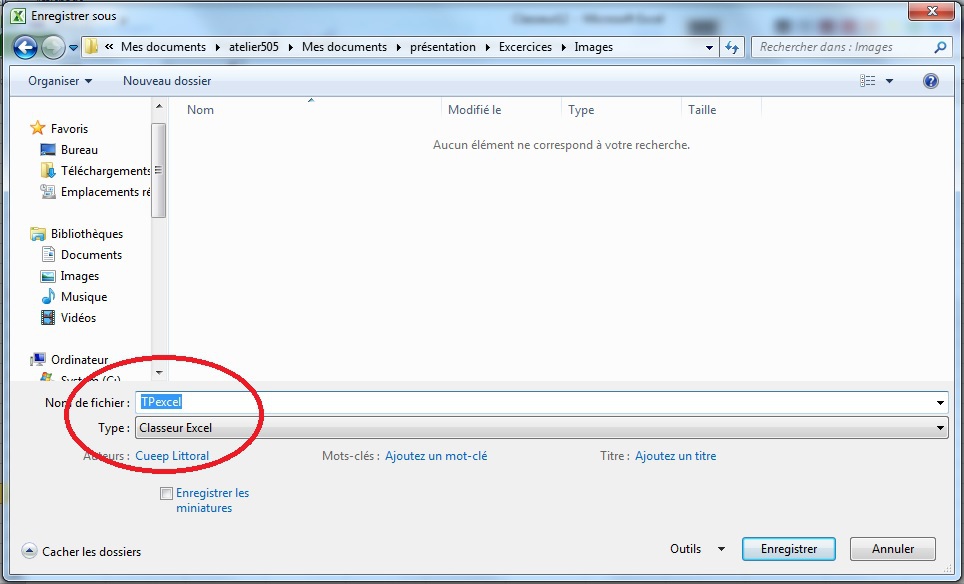The image size is (964, 584).
Task: Select Bureau in Favoris
Action: coord(79,150)
